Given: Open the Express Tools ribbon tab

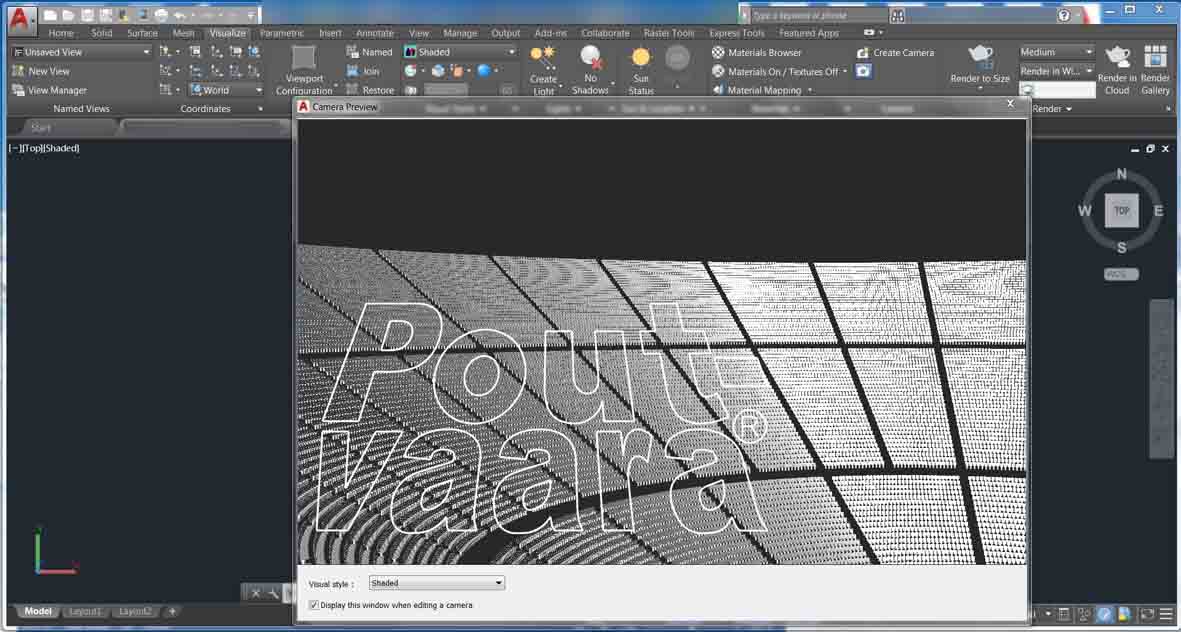Looking at the screenshot, I should pos(737,33).
